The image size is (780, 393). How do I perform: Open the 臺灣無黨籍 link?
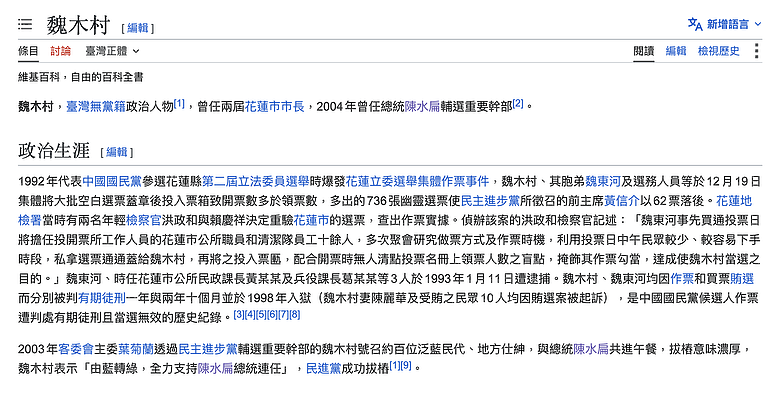coord(96,106)
